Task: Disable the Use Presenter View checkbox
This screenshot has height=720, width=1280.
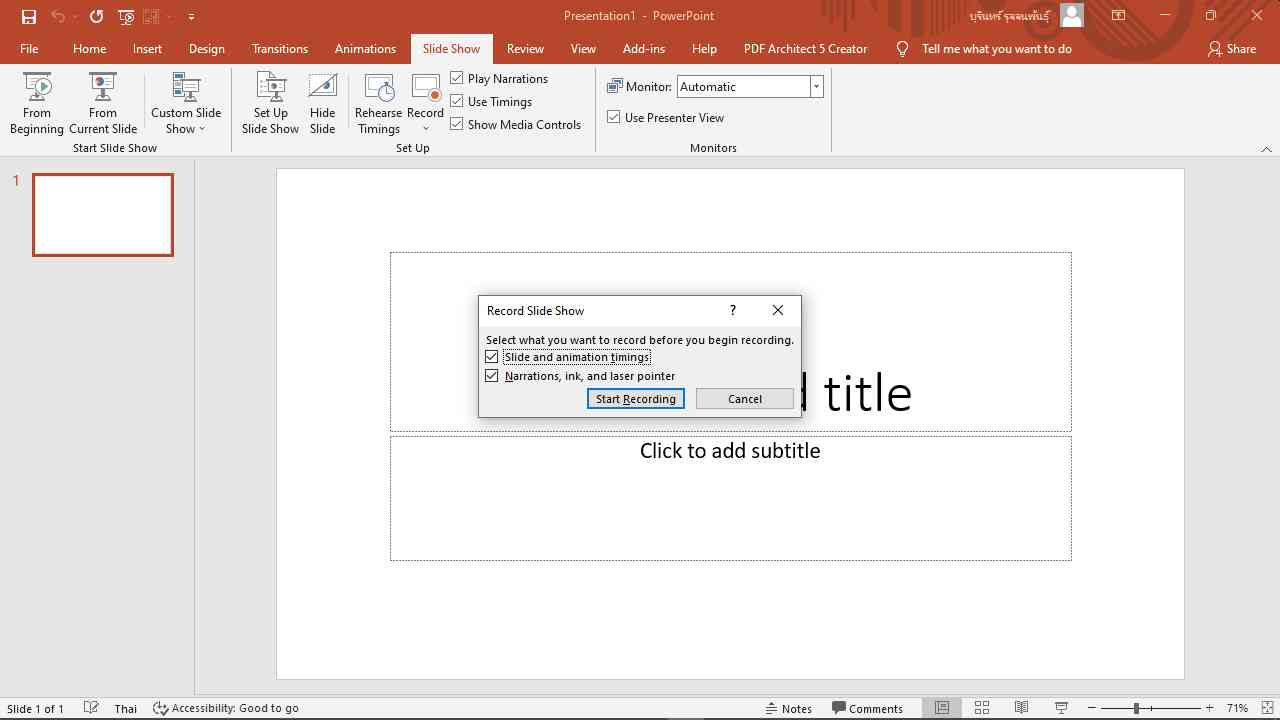Action: click(614, 117)
